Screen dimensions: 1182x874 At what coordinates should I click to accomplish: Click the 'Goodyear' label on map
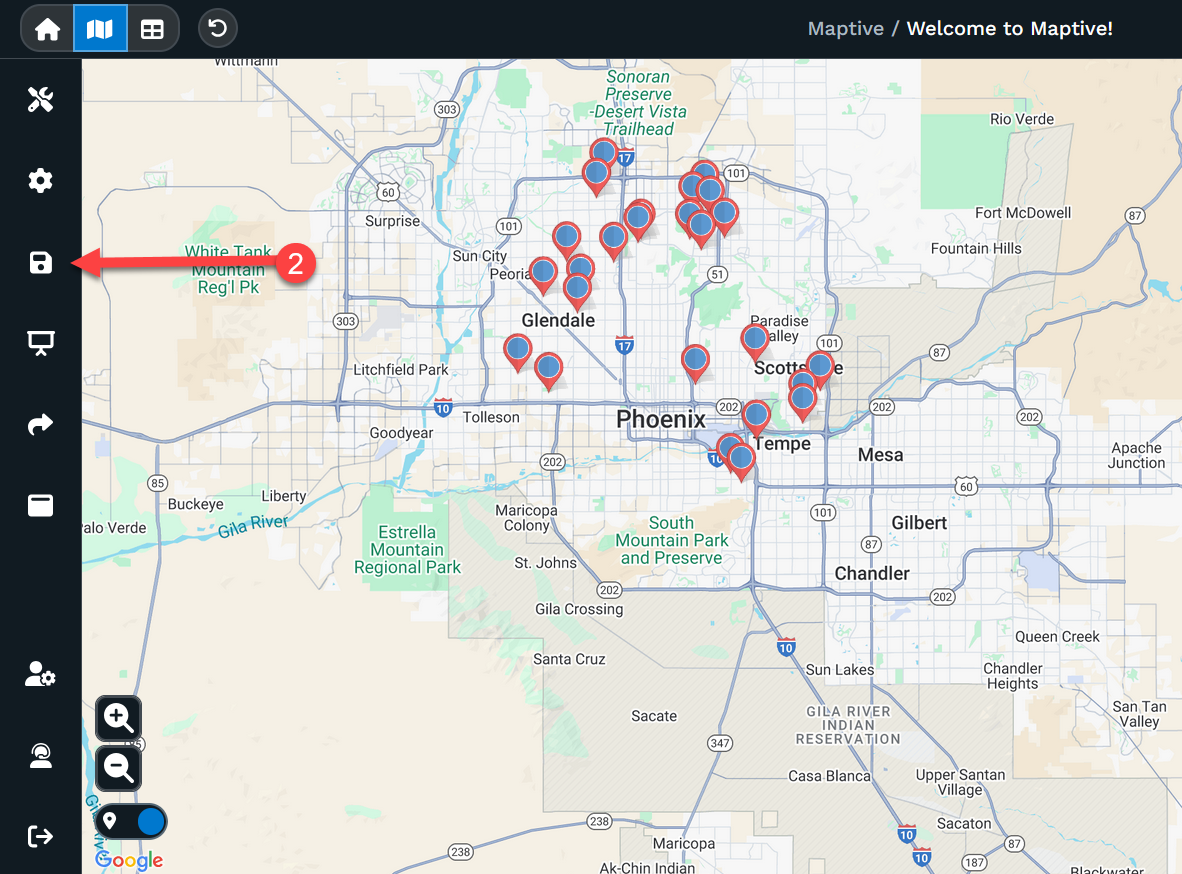tap(401, 433)
